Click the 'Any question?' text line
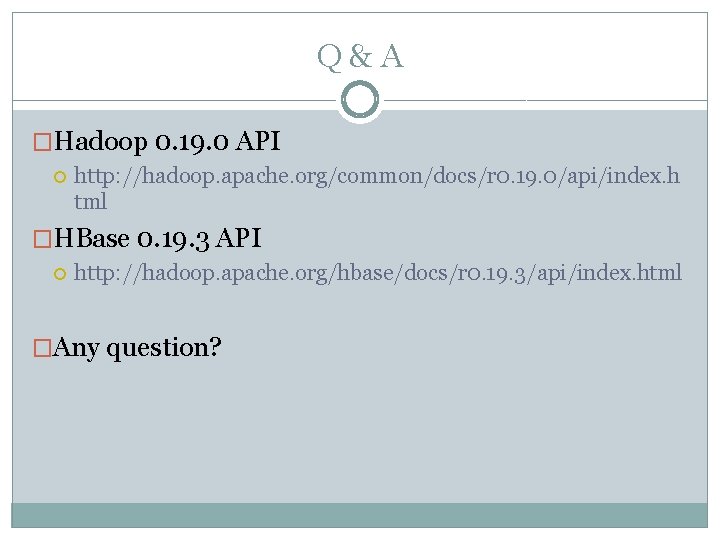Viewport: 720px width, 540px height. coord(137,348)
